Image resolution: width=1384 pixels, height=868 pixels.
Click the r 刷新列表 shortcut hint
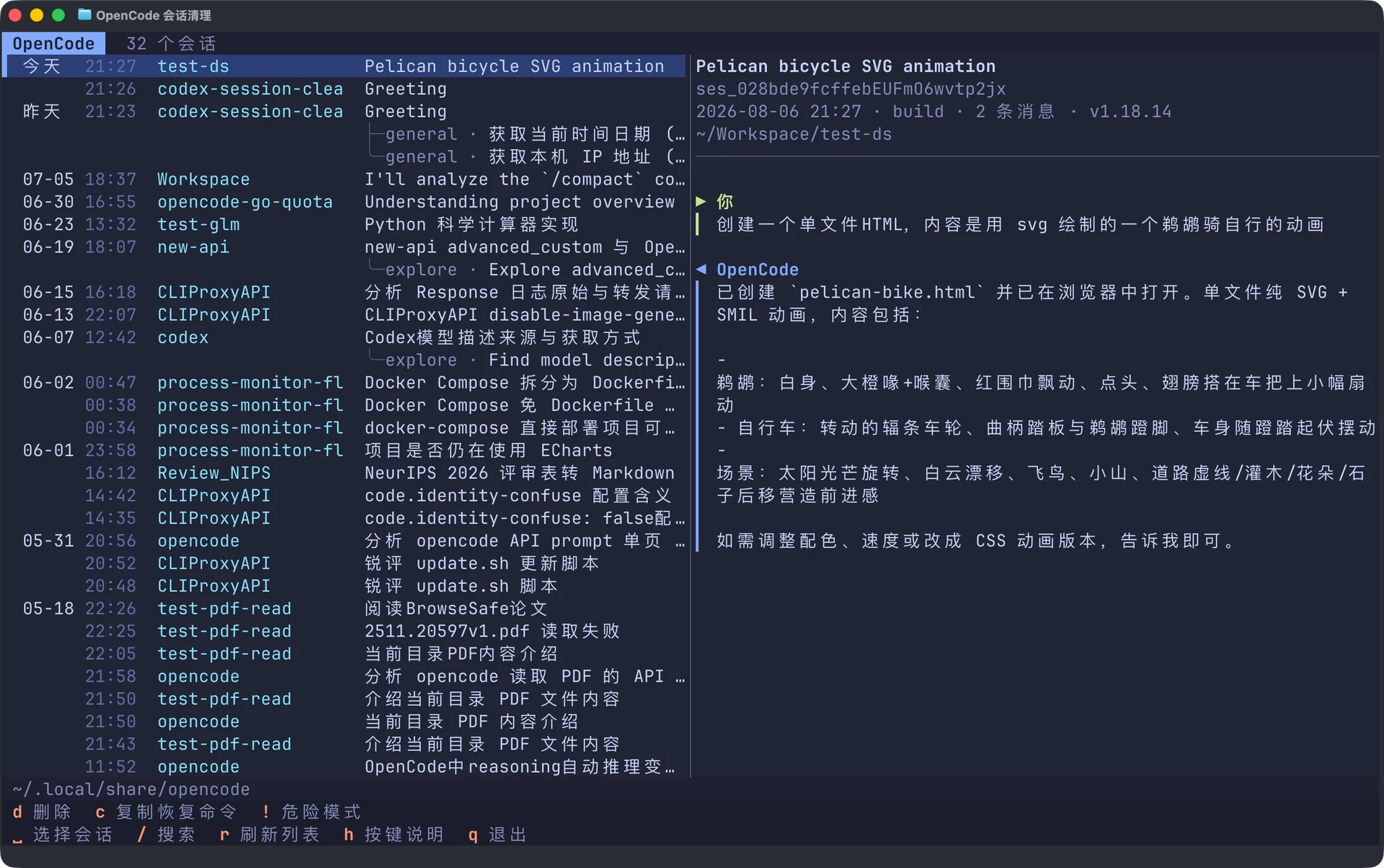270,835
